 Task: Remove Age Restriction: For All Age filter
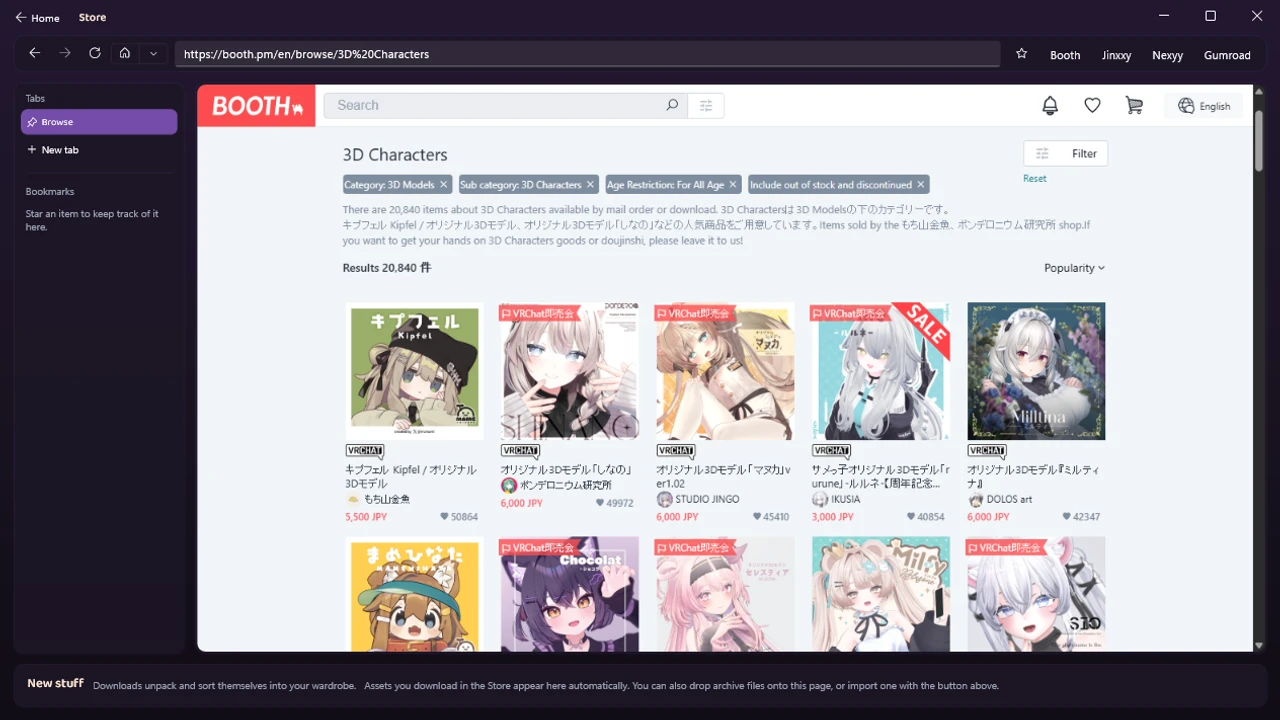click(733, 185)
